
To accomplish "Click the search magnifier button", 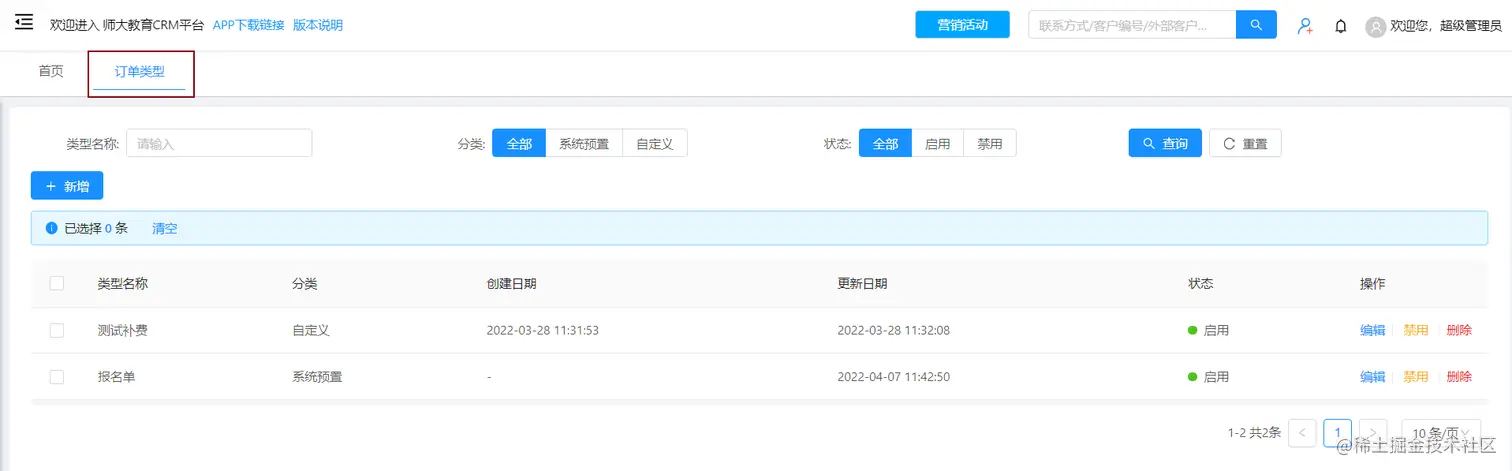I will tap(1256, 25).
